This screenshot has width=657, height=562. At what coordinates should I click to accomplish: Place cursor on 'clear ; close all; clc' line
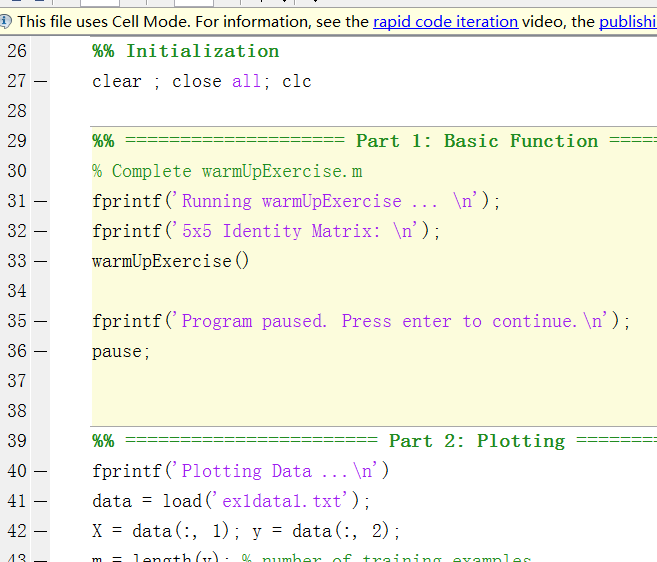201,81
